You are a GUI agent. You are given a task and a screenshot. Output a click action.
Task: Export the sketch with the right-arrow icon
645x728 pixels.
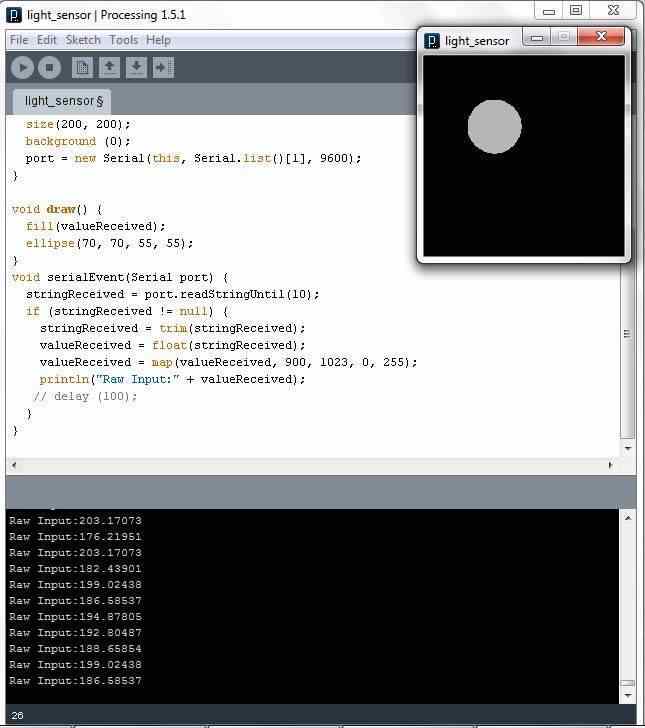[x=163, y=68]
